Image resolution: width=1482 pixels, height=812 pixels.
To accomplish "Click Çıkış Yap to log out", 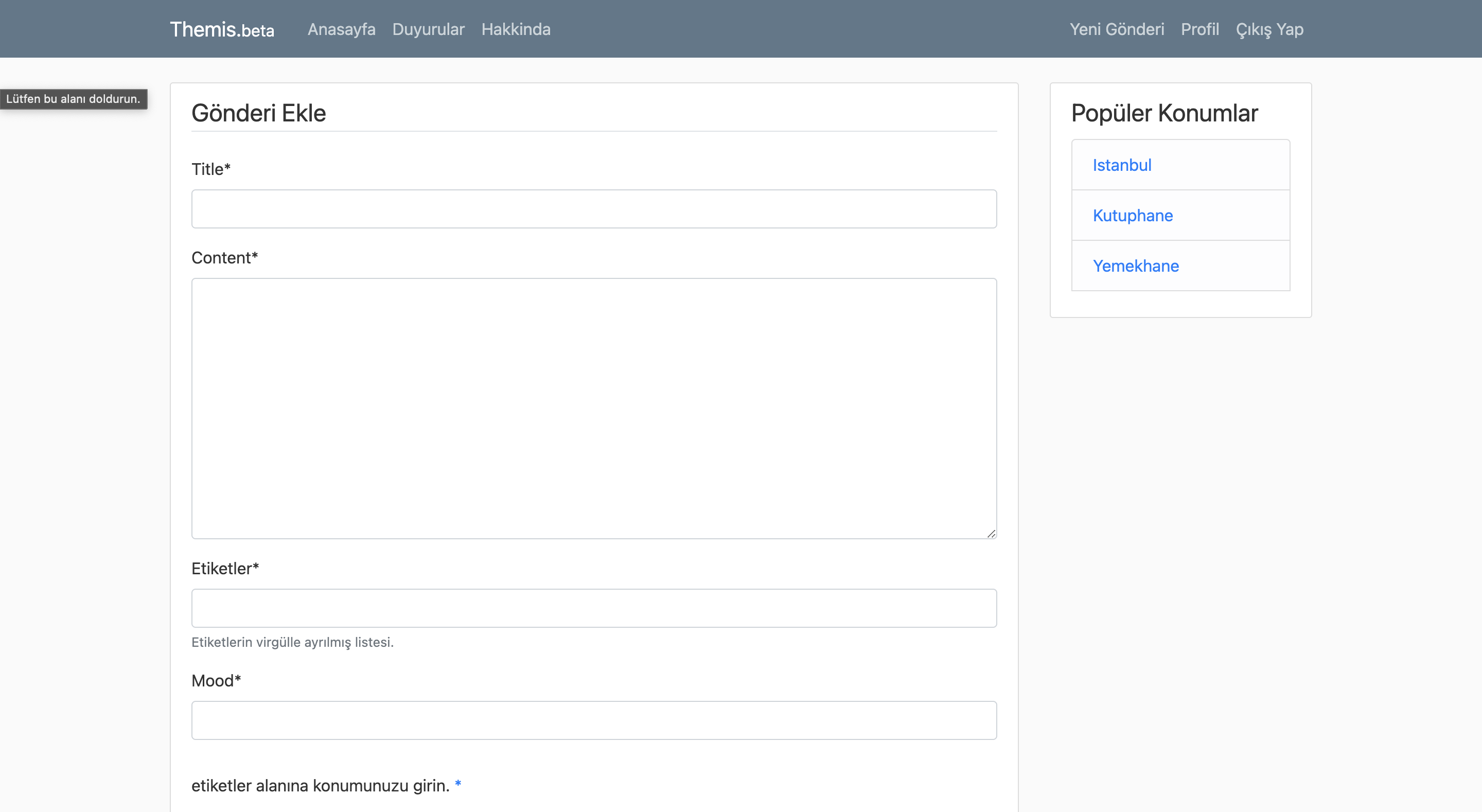I will point(1269,29).
